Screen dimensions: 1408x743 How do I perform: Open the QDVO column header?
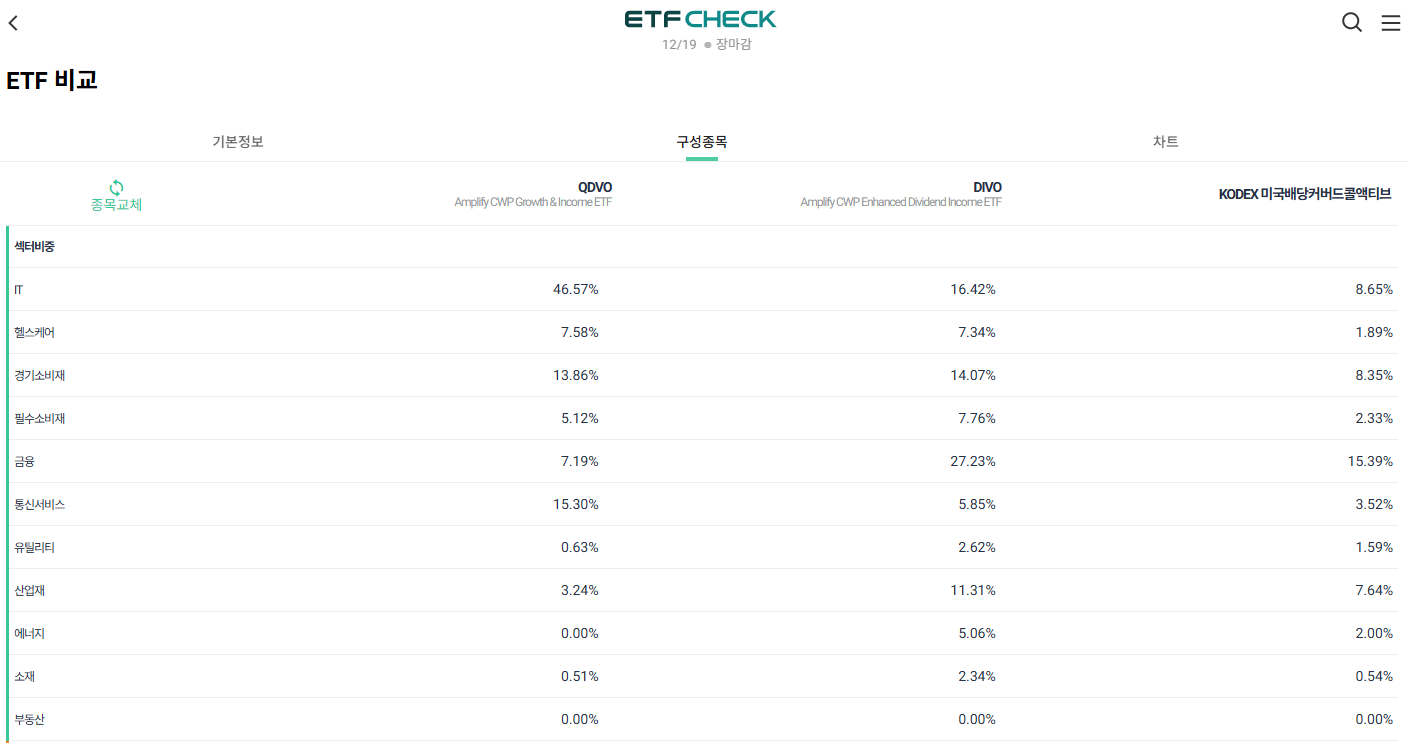594,187
